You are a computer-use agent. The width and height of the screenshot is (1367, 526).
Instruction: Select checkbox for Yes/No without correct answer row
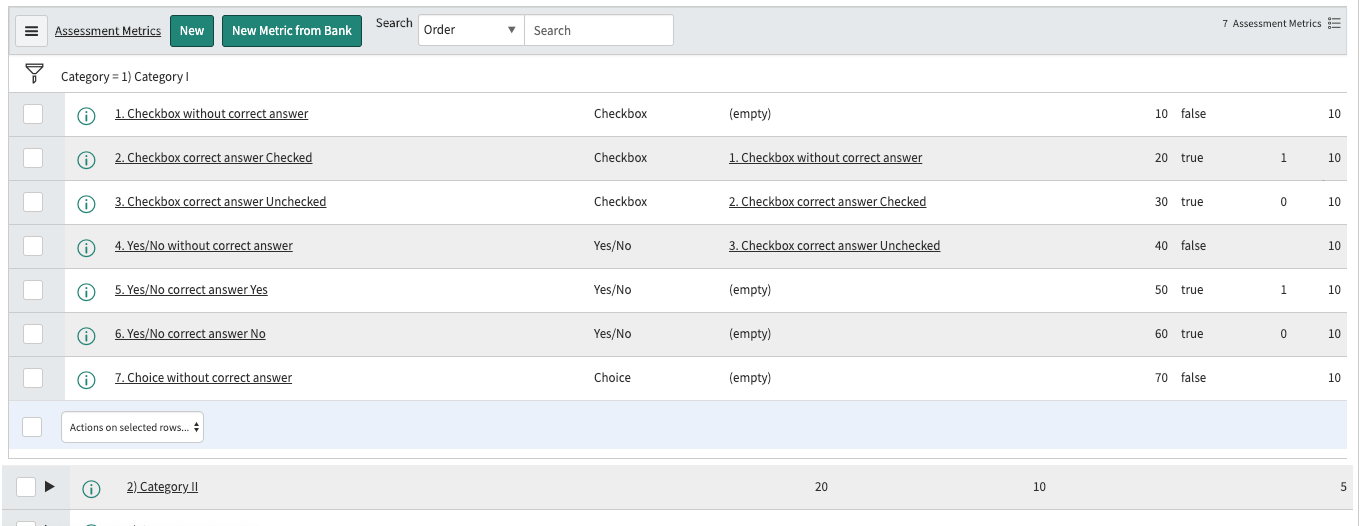(x=33, y=246)
